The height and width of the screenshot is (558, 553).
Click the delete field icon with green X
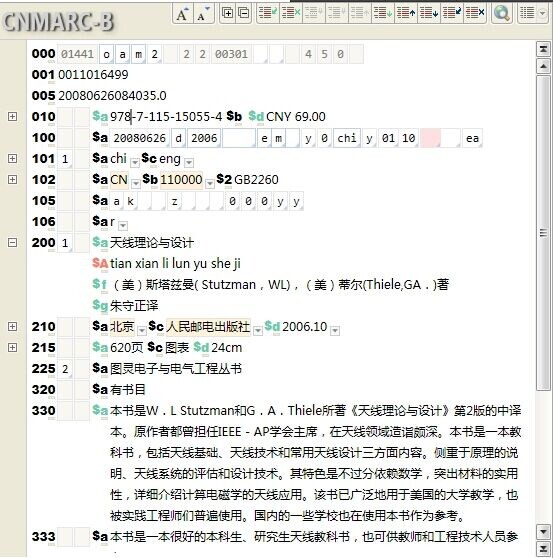click(291, 13)
